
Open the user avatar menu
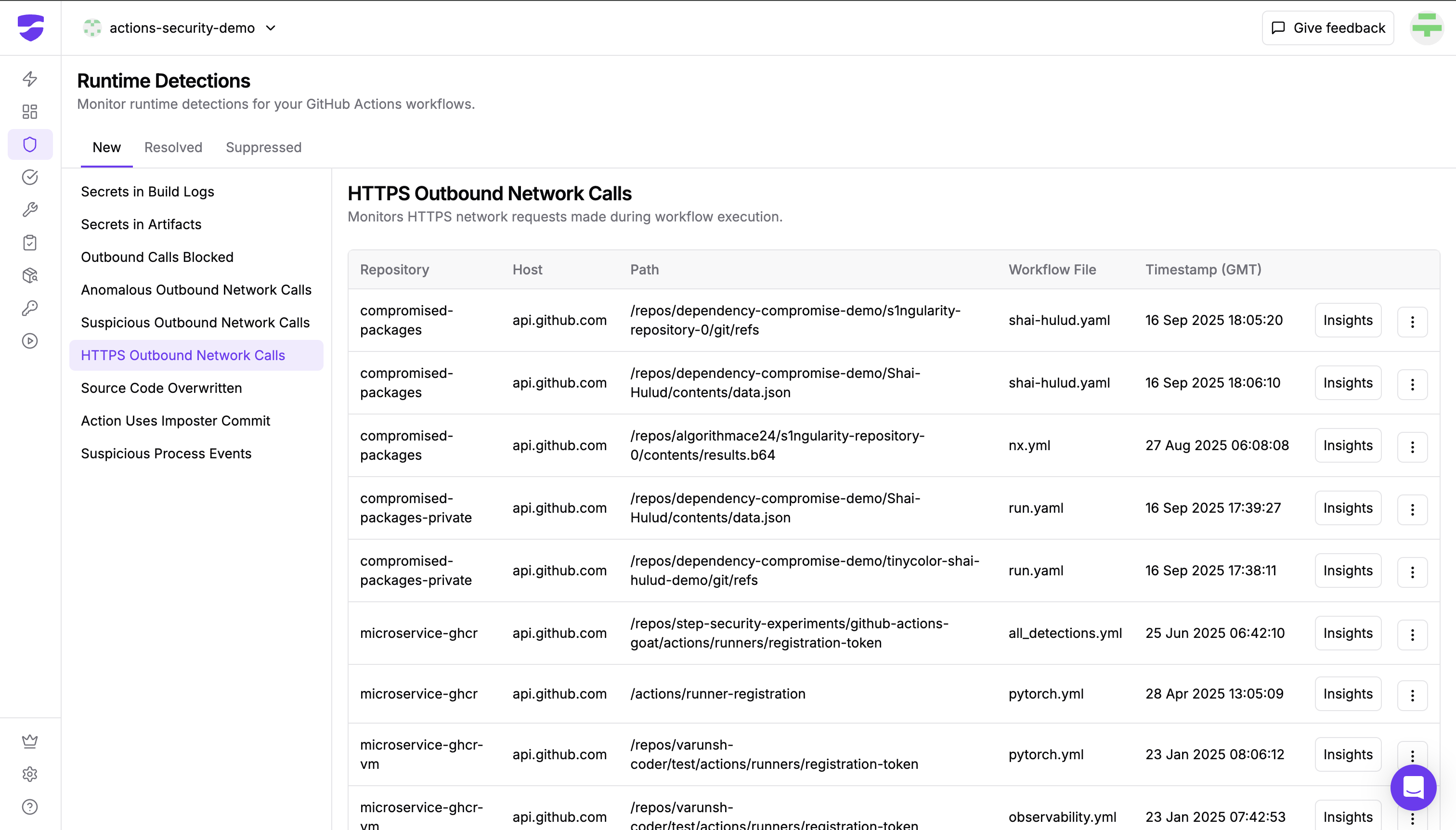tap(1426, 28)
